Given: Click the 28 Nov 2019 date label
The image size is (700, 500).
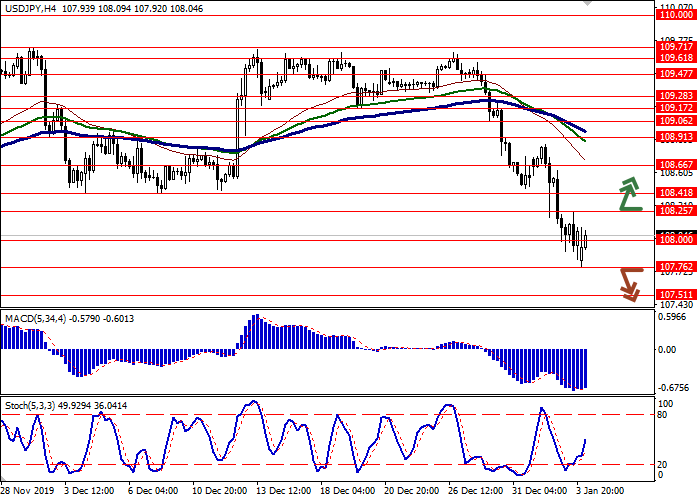Looking at the screenshot, I should tap(27, 492).
